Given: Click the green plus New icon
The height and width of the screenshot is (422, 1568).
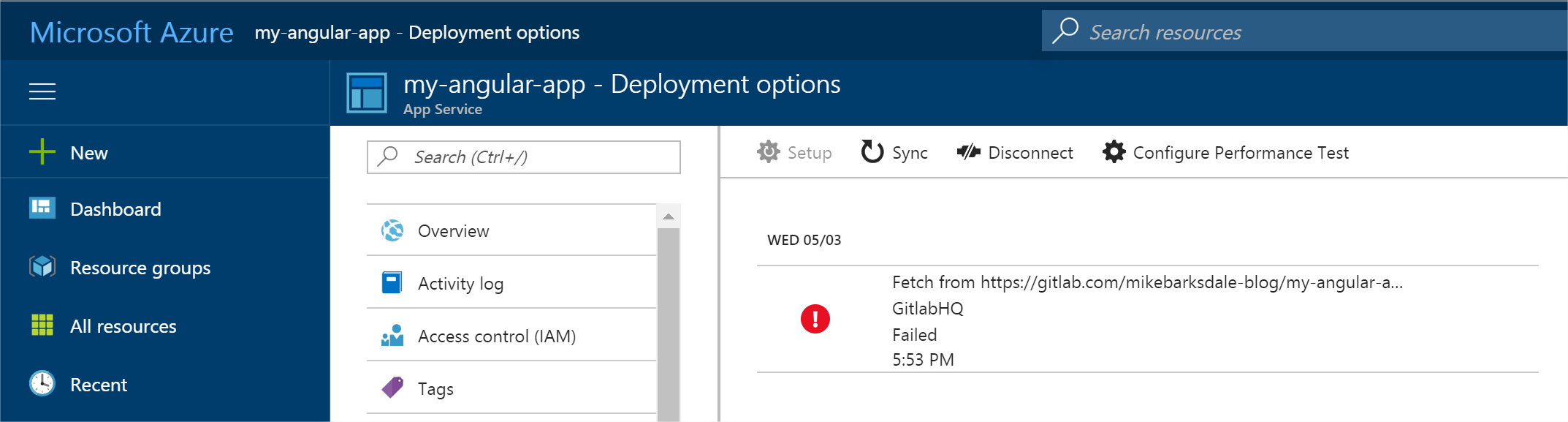Looking at the screenshot, I should tap(42, 152).
